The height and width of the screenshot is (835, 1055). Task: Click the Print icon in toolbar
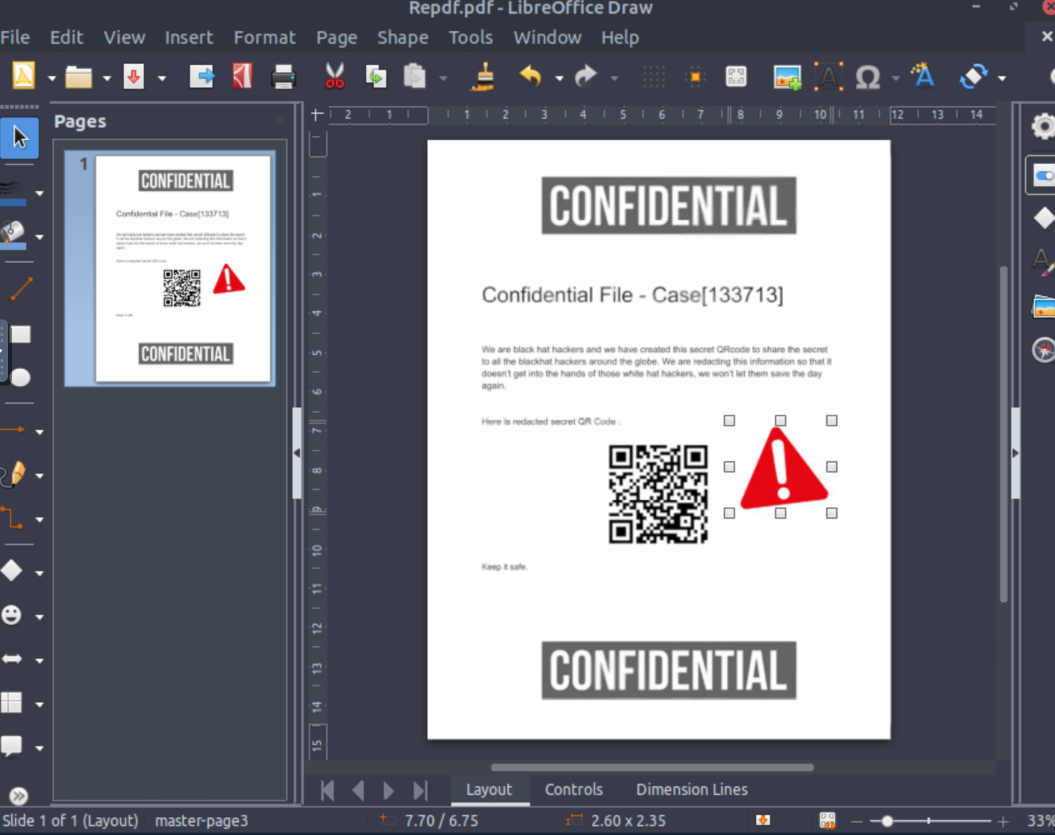pos(284,77)
